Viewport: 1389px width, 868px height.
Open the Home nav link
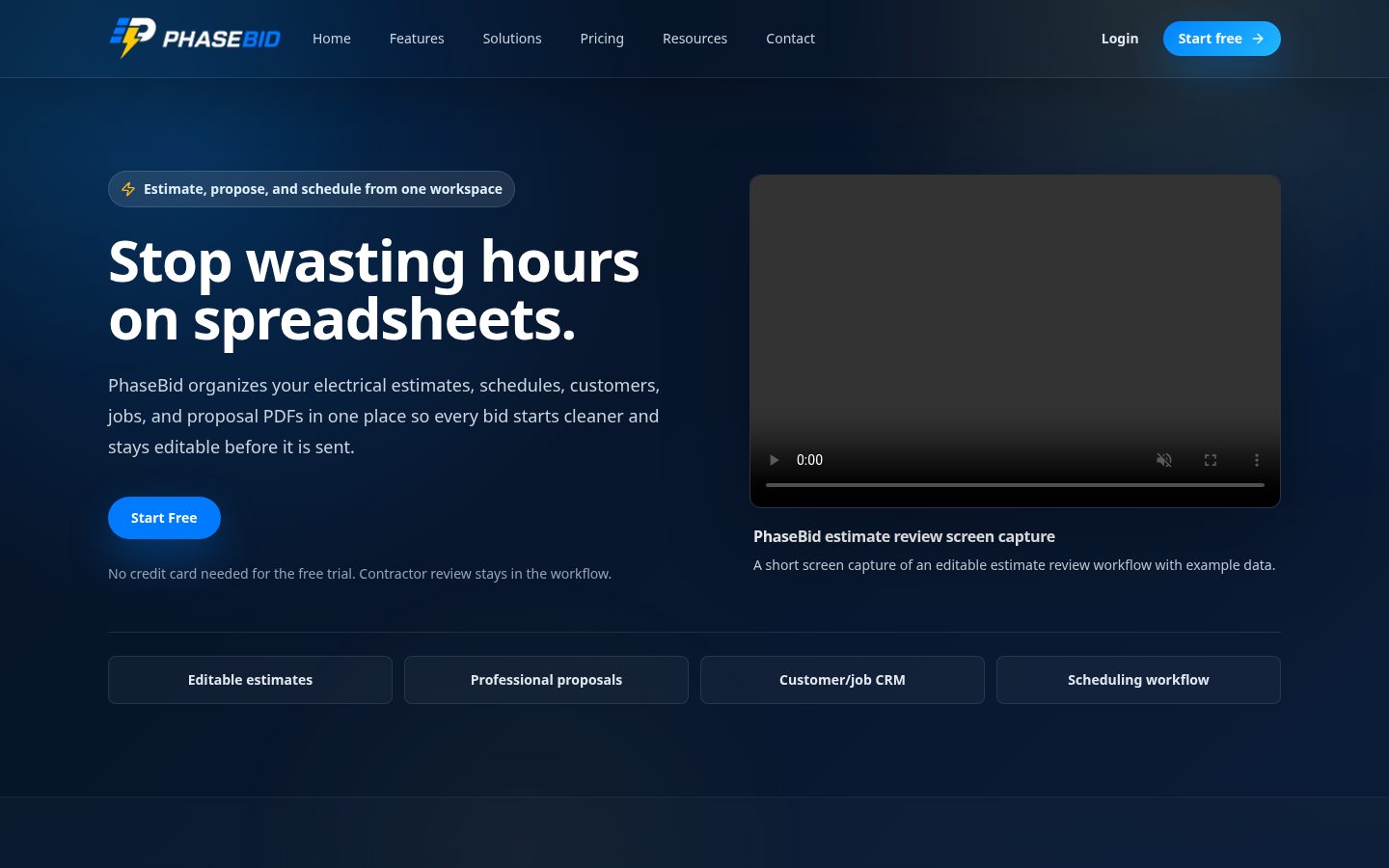(332, 39)
